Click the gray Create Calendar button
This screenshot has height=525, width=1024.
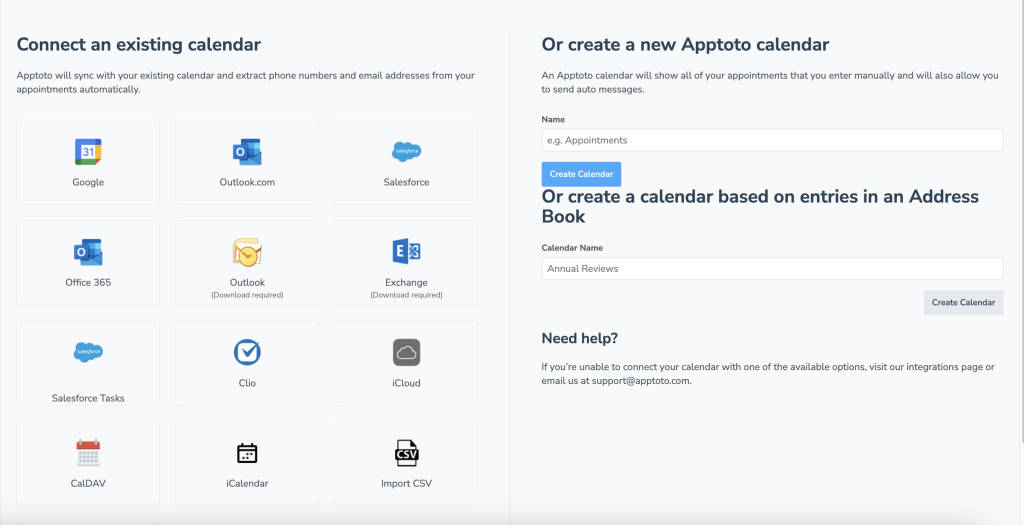pyautogui.click(x=963, y=303)
